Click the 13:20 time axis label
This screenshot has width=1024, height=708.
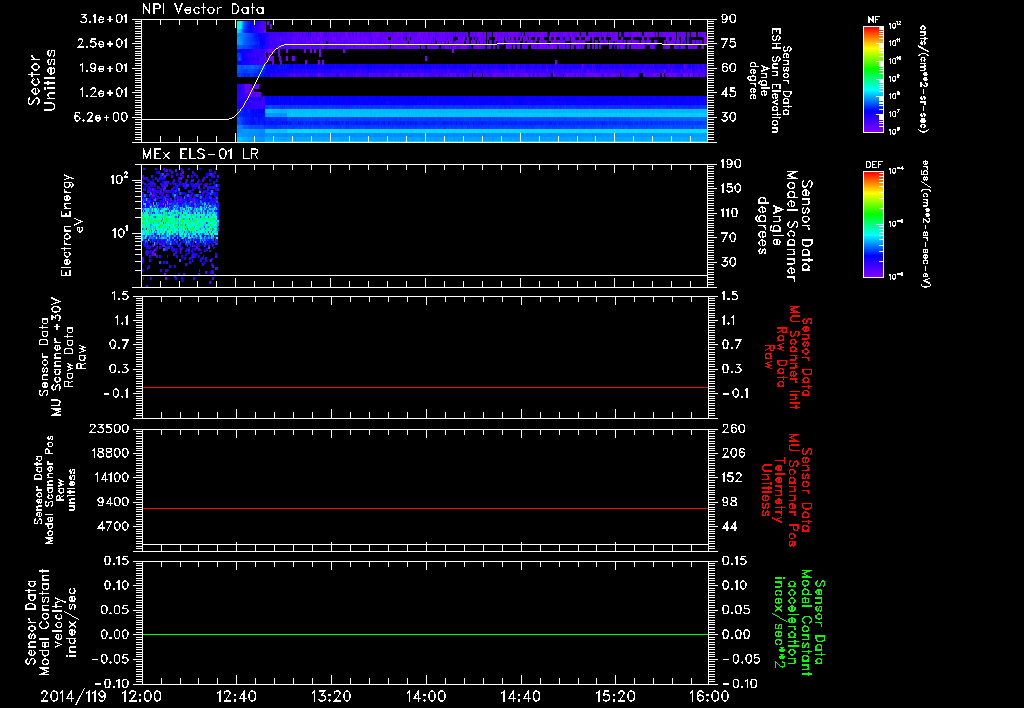pos(331,696)
